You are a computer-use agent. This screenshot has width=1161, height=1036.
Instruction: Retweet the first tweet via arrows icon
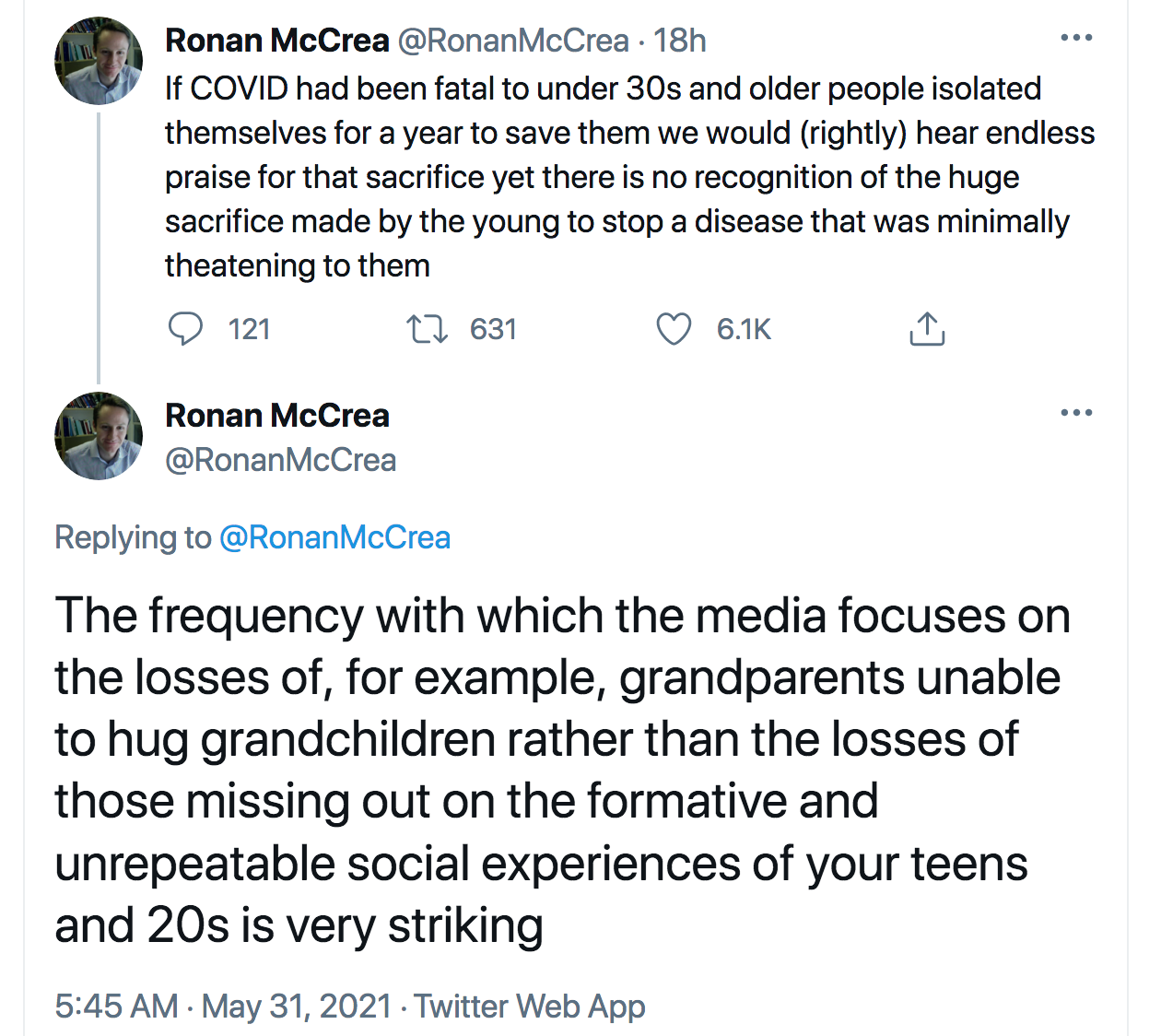(427, 329)
